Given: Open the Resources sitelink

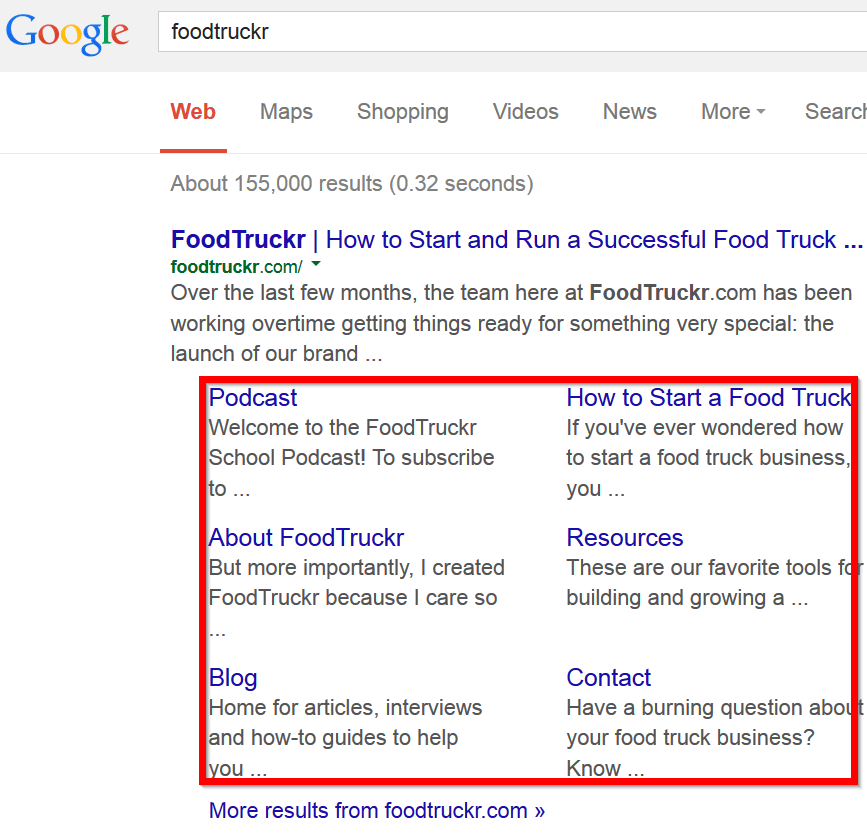Looking at the screenshot, I should (x=625, y=537).
